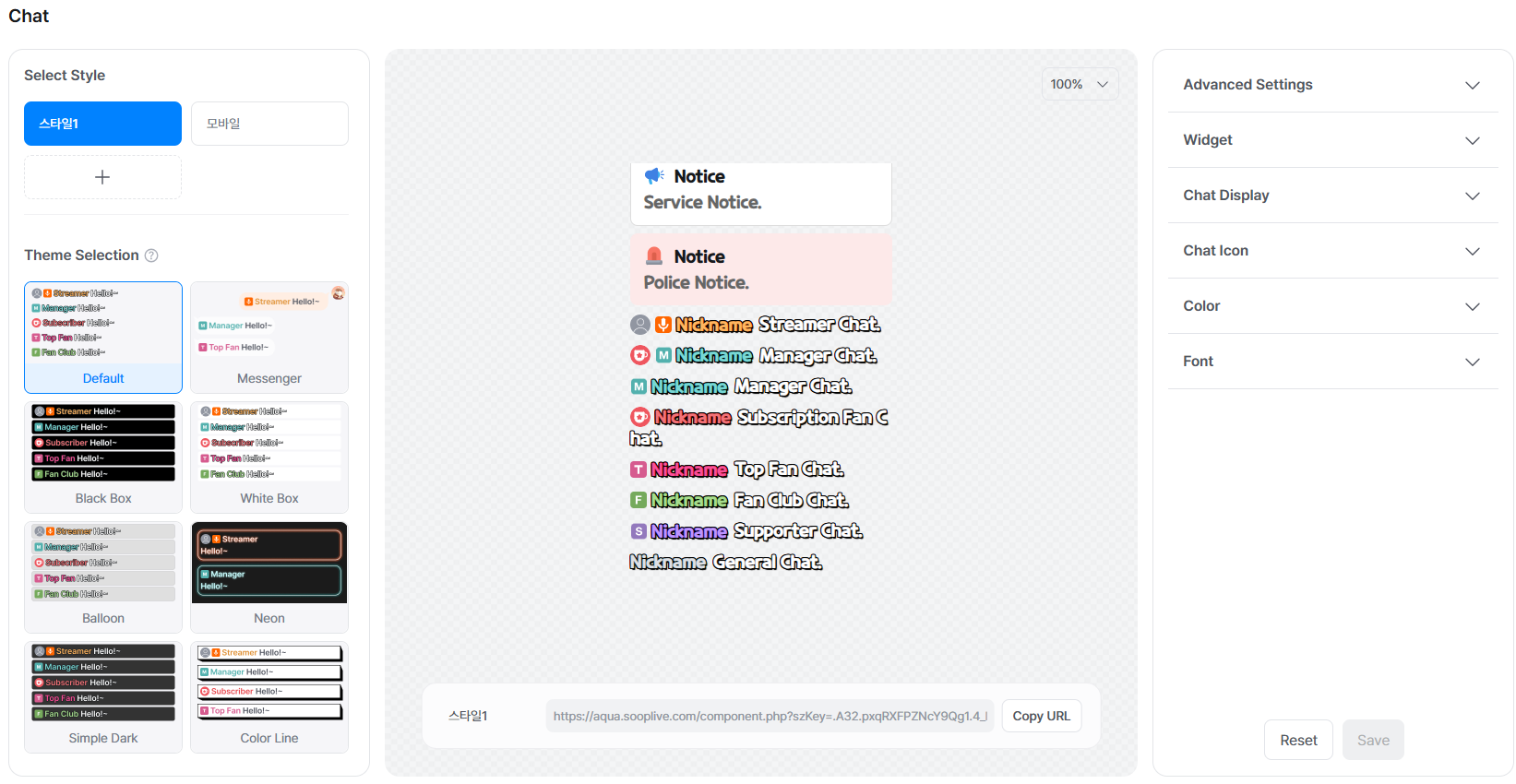The height and width of the screenshot is (784, 1516).
Task: Switch to the 스타일1 style tab
Action: coord(102,124)
